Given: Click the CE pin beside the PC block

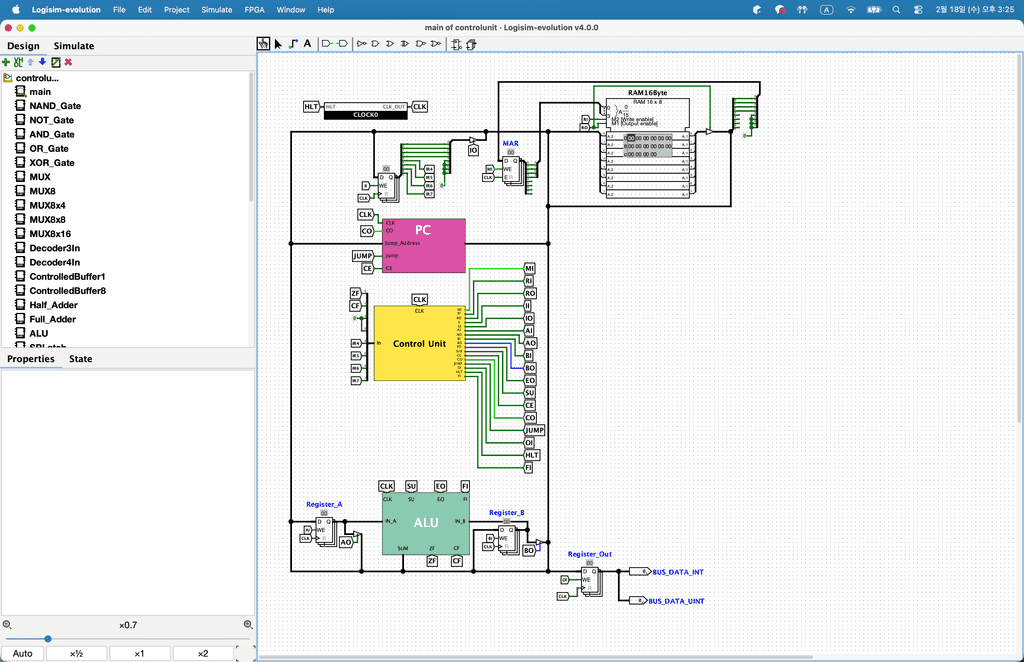Looking at the screenshot, I should [367, 268].
